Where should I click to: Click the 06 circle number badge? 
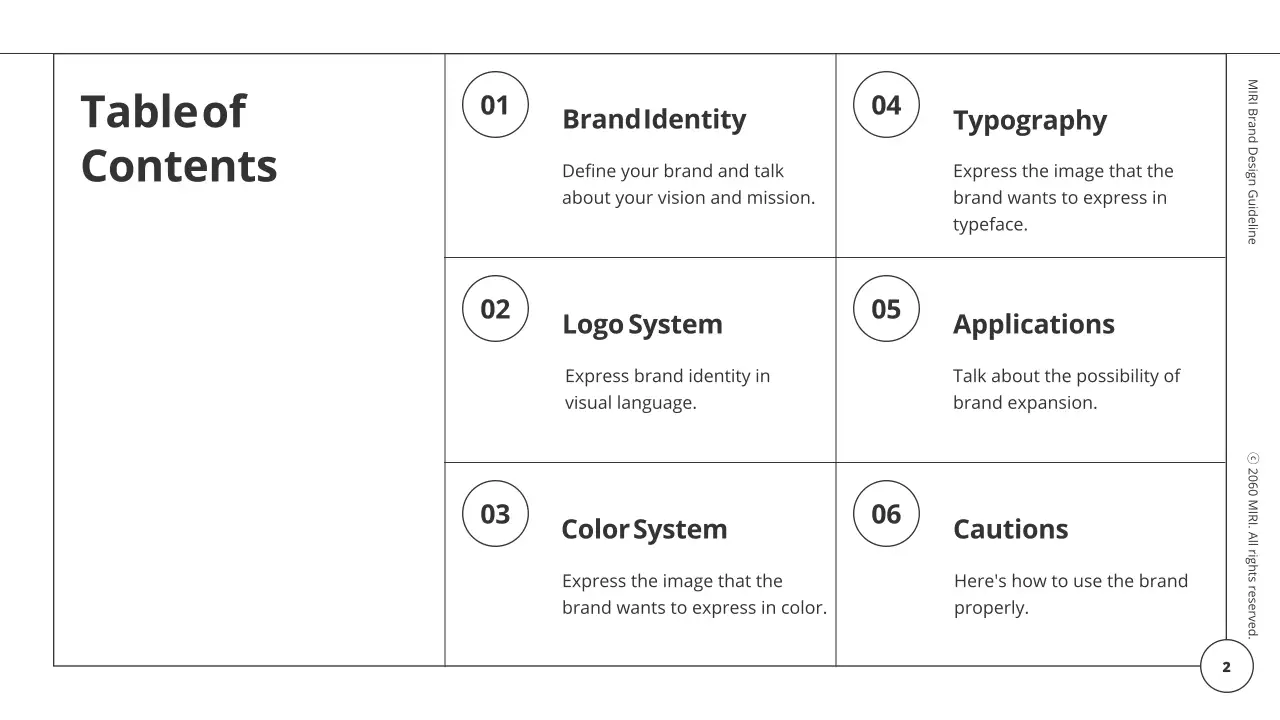coord(886,514)
